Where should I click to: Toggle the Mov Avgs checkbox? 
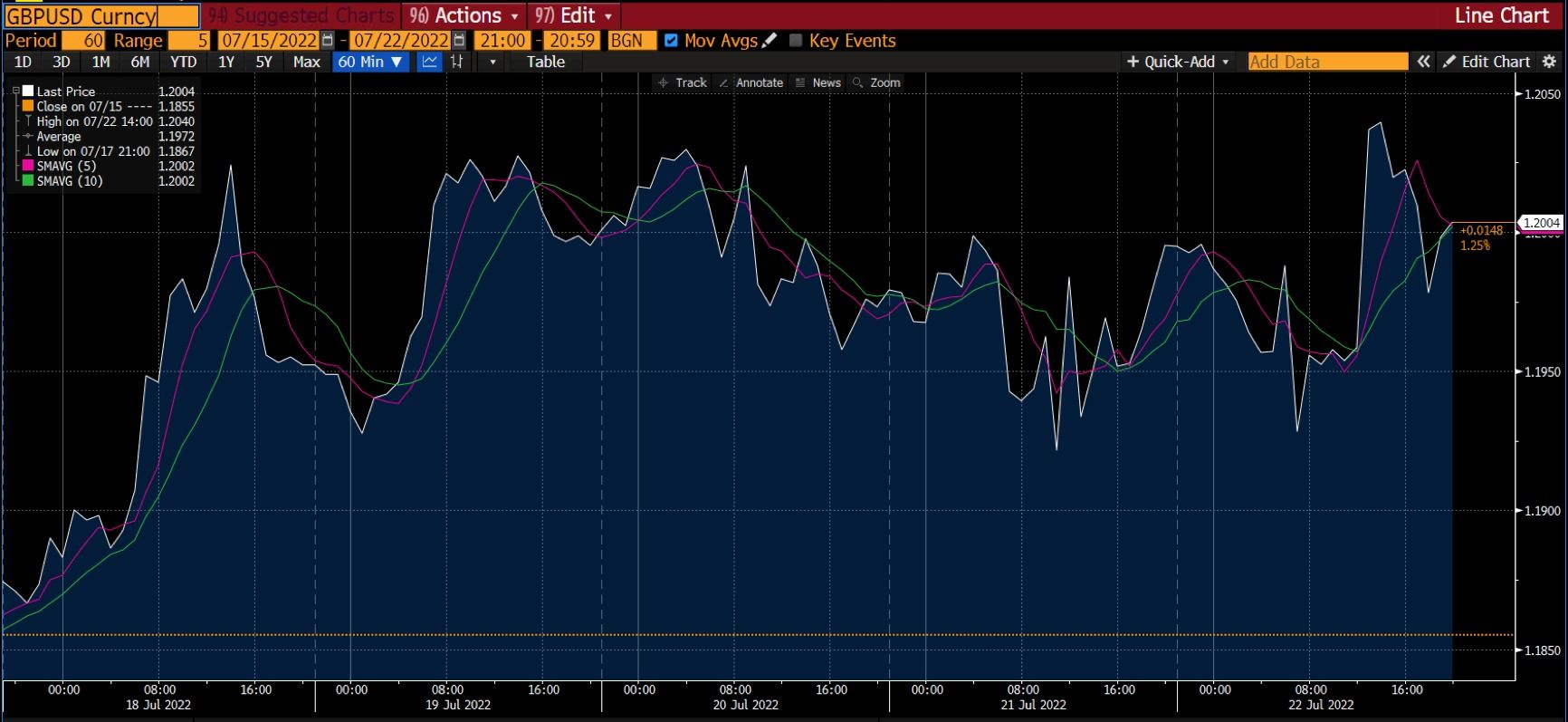[x=671, y=40]
